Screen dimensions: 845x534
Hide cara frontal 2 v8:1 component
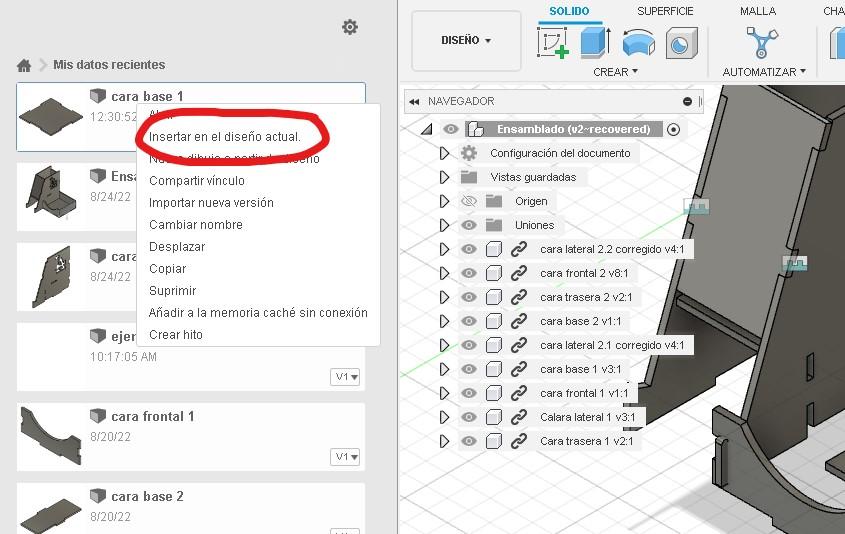(x=469, y=273)
